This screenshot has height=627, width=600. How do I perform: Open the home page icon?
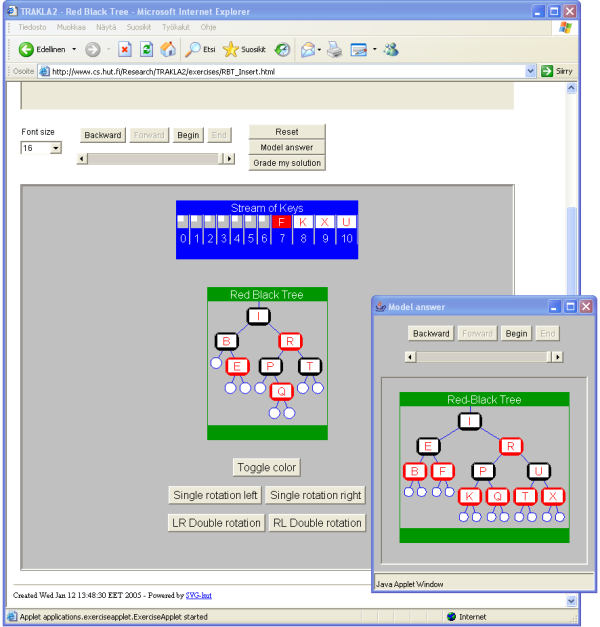168,49
